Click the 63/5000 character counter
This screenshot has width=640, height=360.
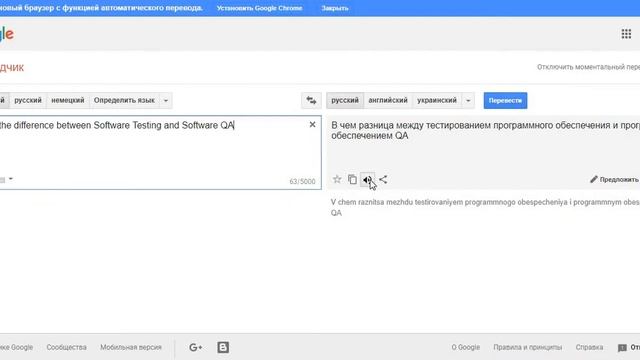(302, 182)
